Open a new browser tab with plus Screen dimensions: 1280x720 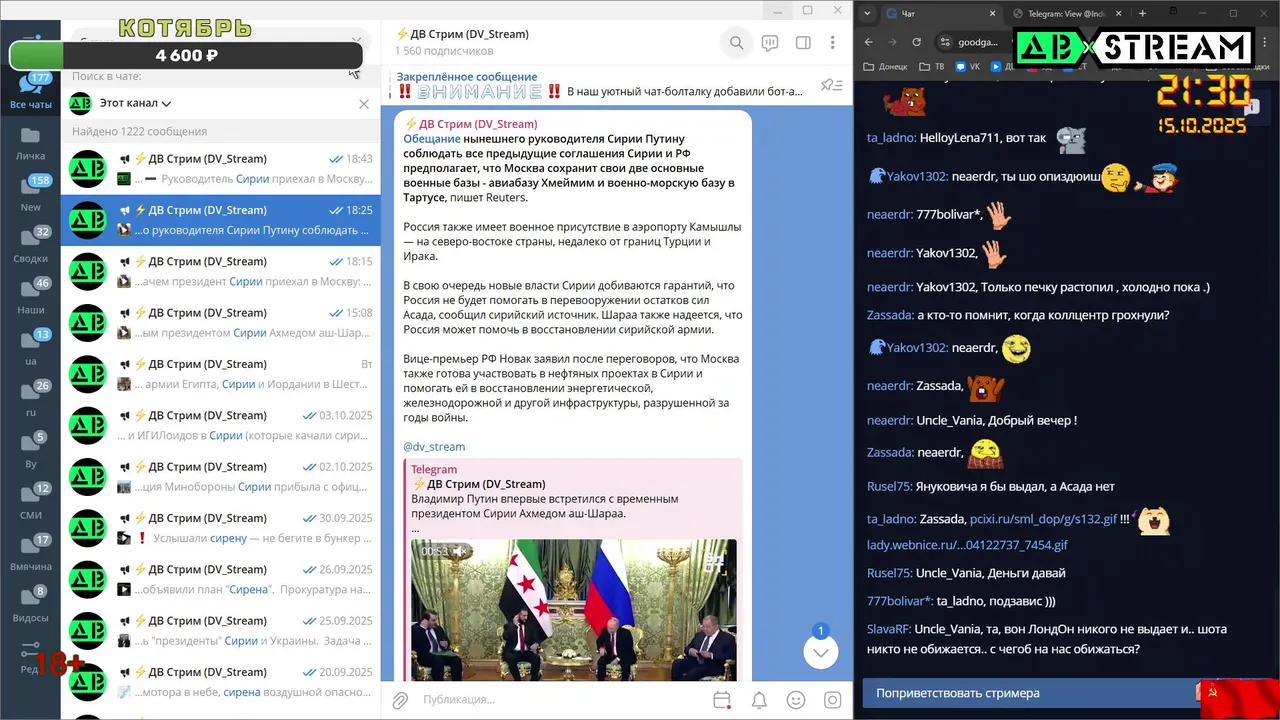(1143, 13)
